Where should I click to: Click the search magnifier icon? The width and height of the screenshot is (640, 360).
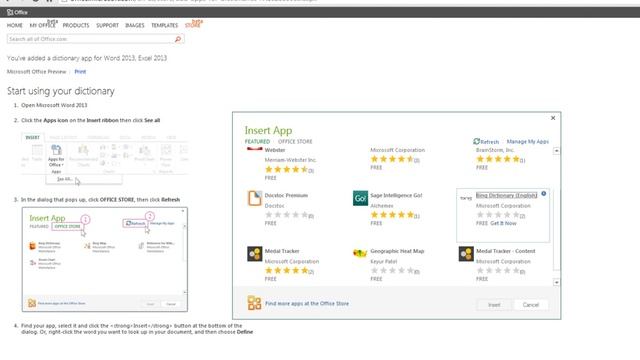pyautogui.click(x=178, y=39)
